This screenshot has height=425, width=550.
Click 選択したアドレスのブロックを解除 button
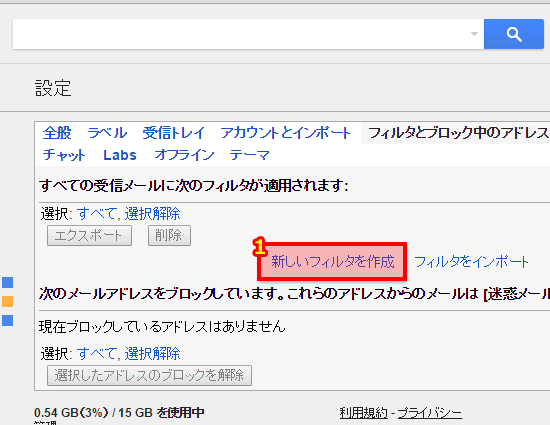149,376
